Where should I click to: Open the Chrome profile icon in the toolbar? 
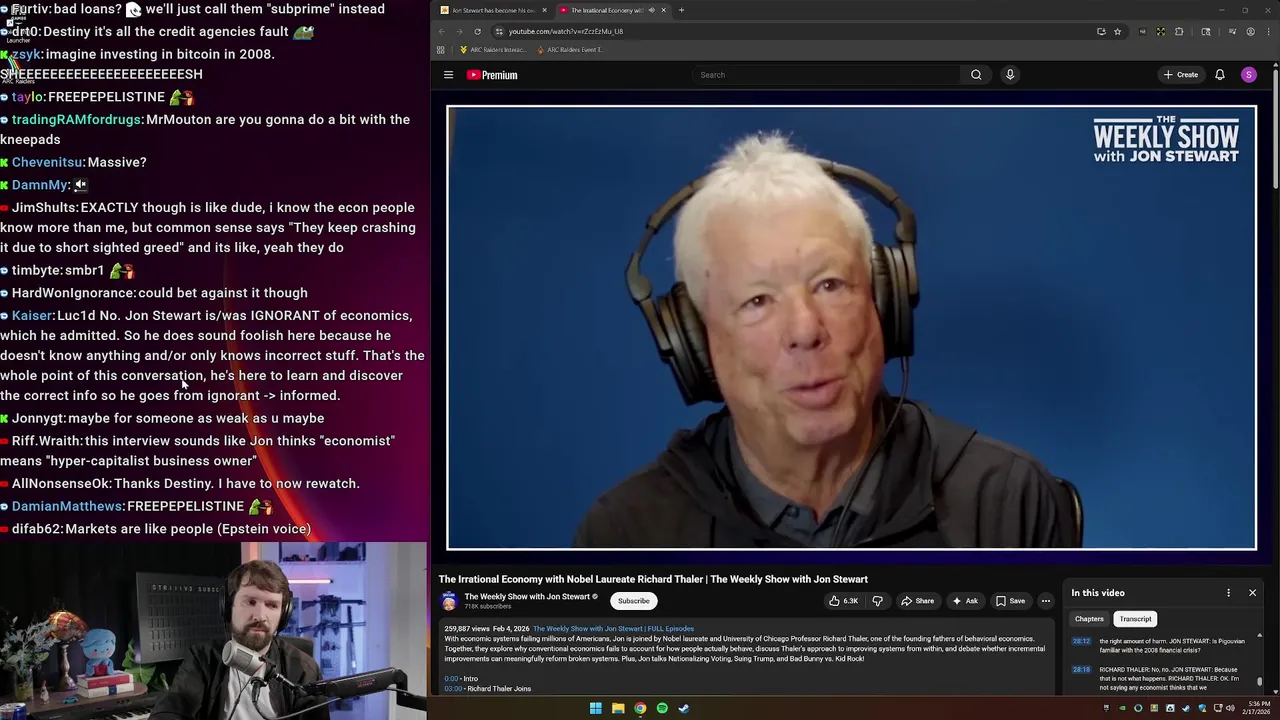point(1250,31)
